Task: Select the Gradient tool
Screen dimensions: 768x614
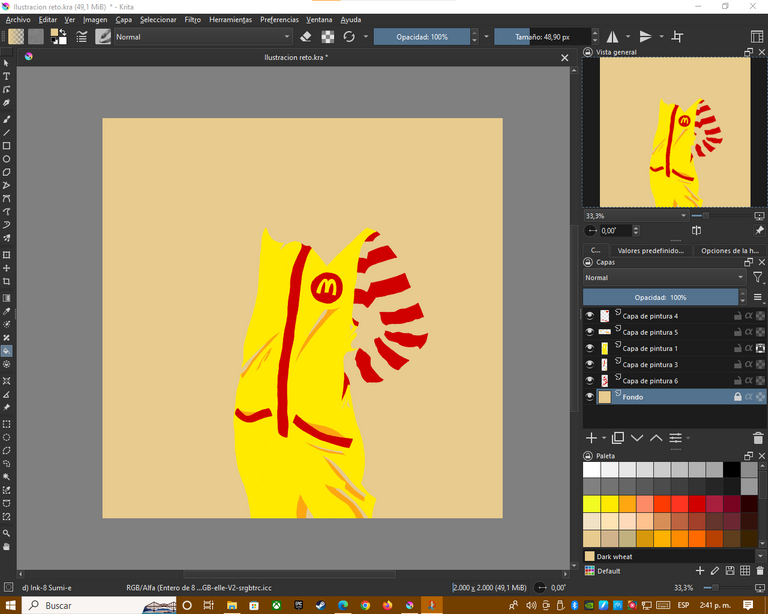Action: pos(6,298)
